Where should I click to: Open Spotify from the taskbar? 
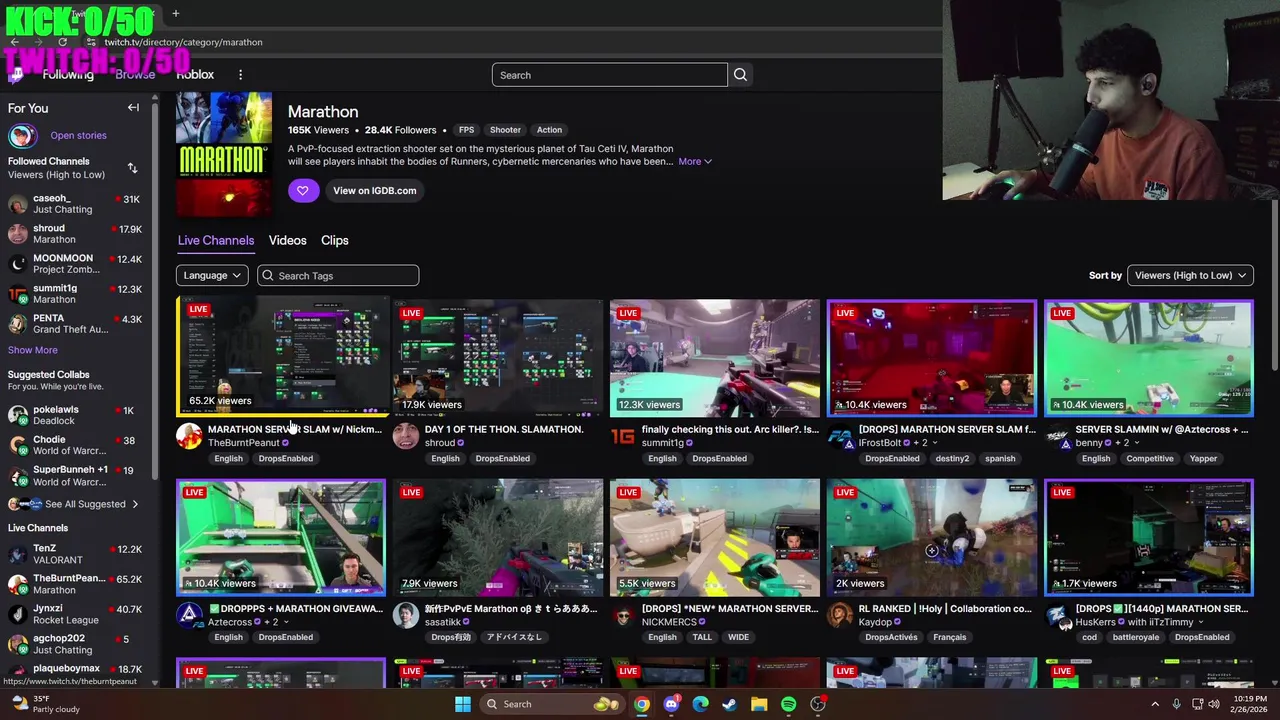pyautogui.click(x=788, y=704)
